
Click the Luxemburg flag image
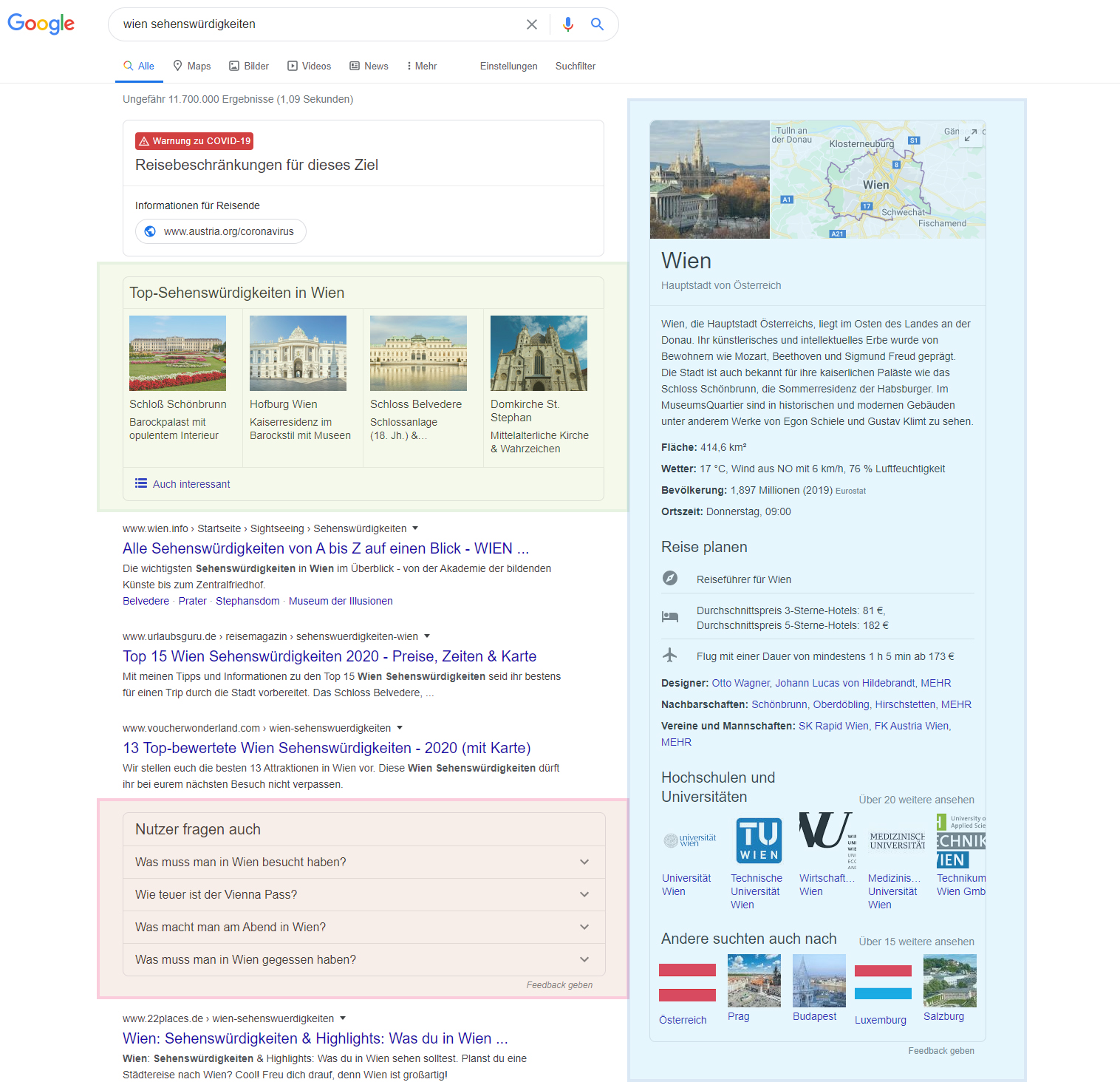[x=883, y=983]
